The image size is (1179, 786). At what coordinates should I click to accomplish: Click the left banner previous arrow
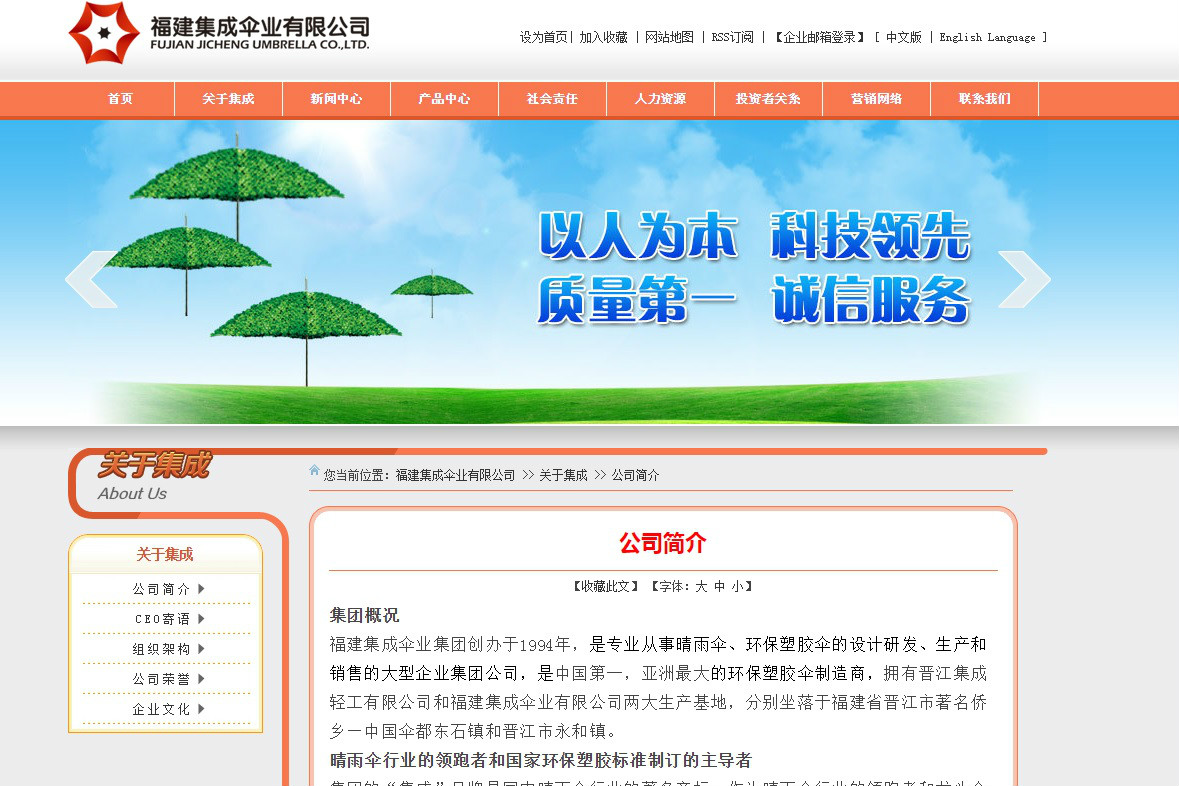[91, 279]
